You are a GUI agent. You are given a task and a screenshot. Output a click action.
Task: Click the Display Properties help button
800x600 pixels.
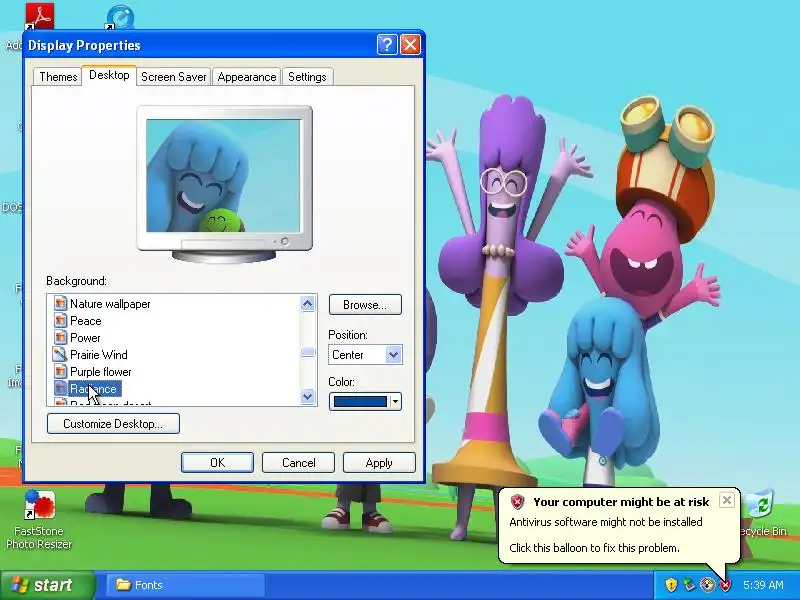coord(387,45)
